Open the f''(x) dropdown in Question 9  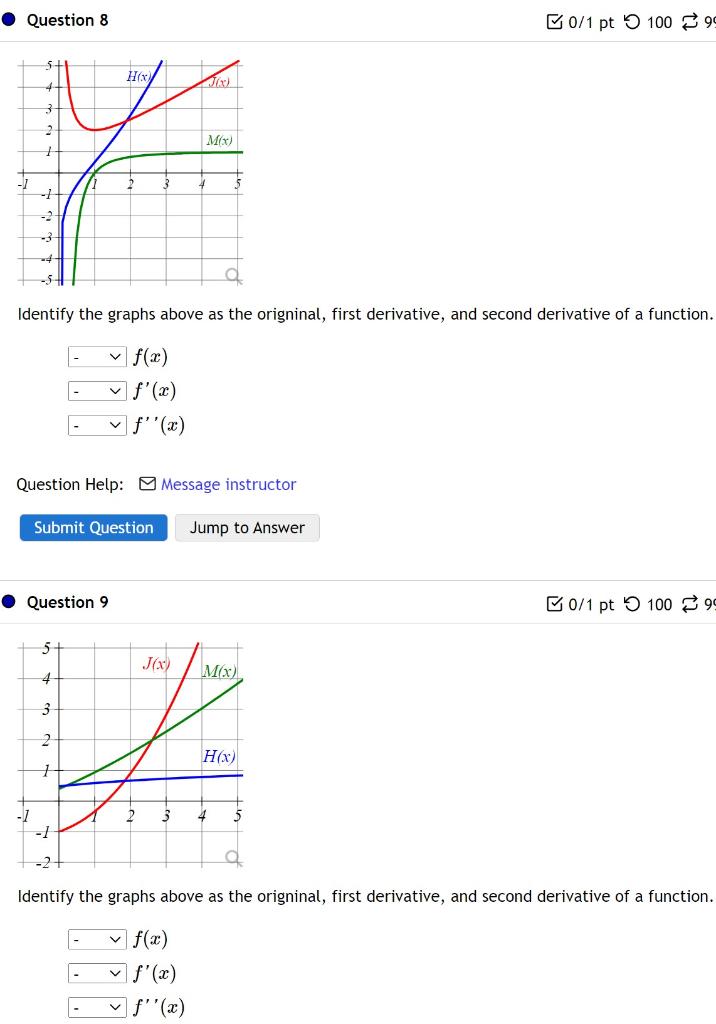pos(96,1007)
